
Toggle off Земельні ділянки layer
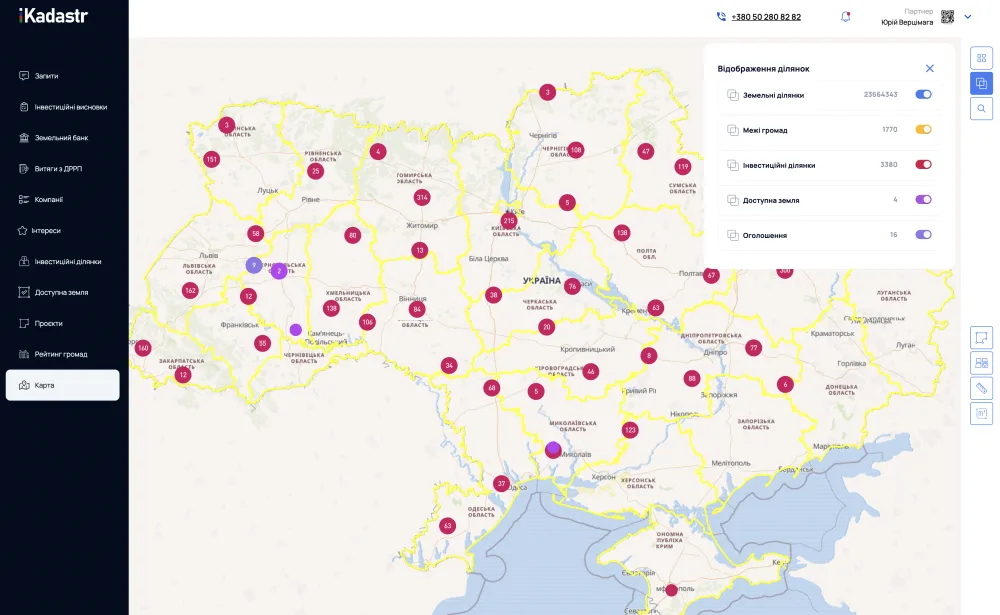click(x=923, y=95)
